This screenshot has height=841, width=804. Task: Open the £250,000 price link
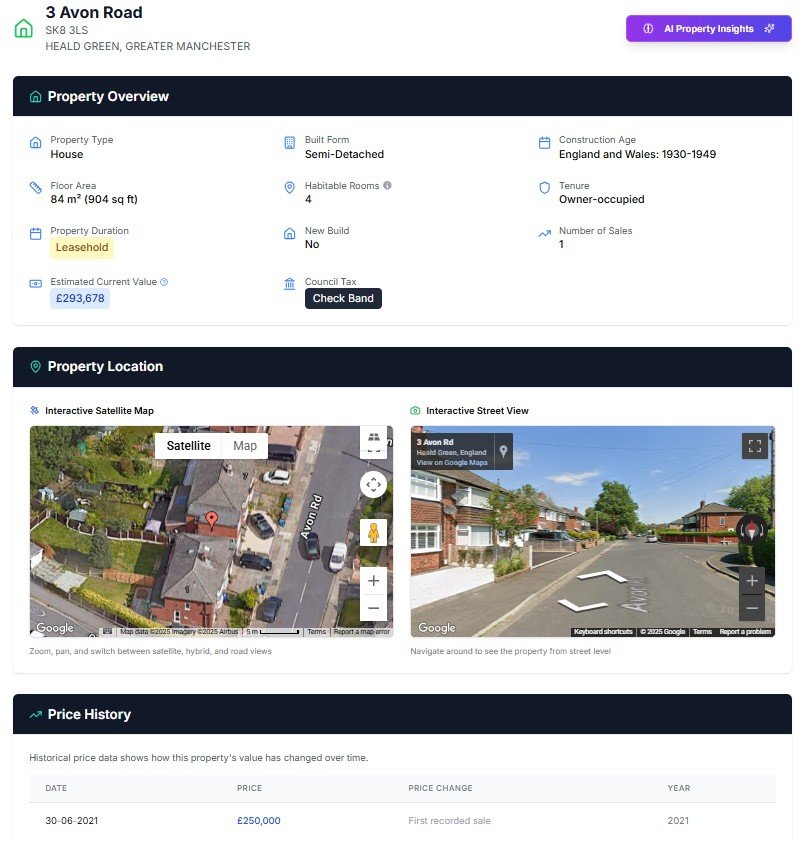259,820
